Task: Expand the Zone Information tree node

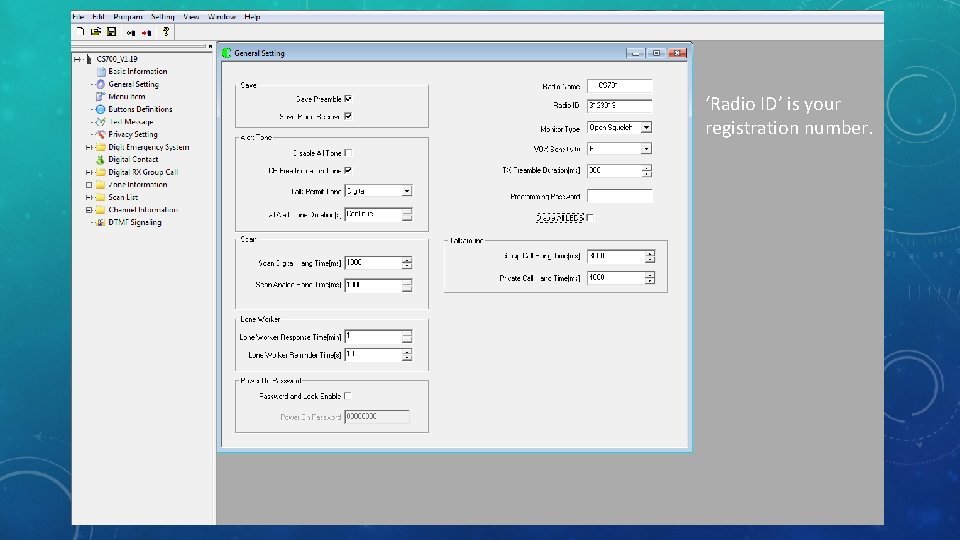Action: 89,184
